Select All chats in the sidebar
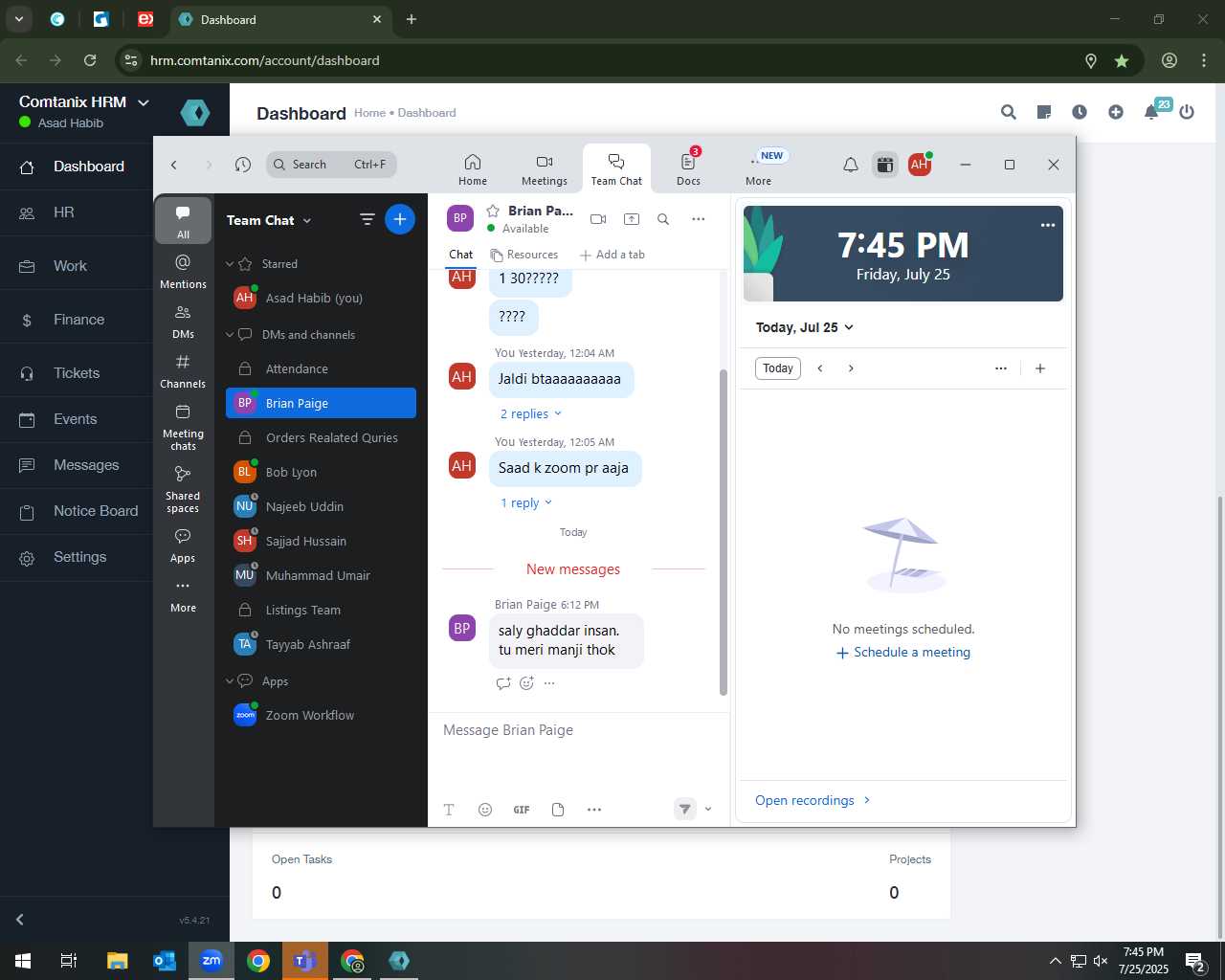This screenshot has height=980, width=1225. click(x=183, y=220)
